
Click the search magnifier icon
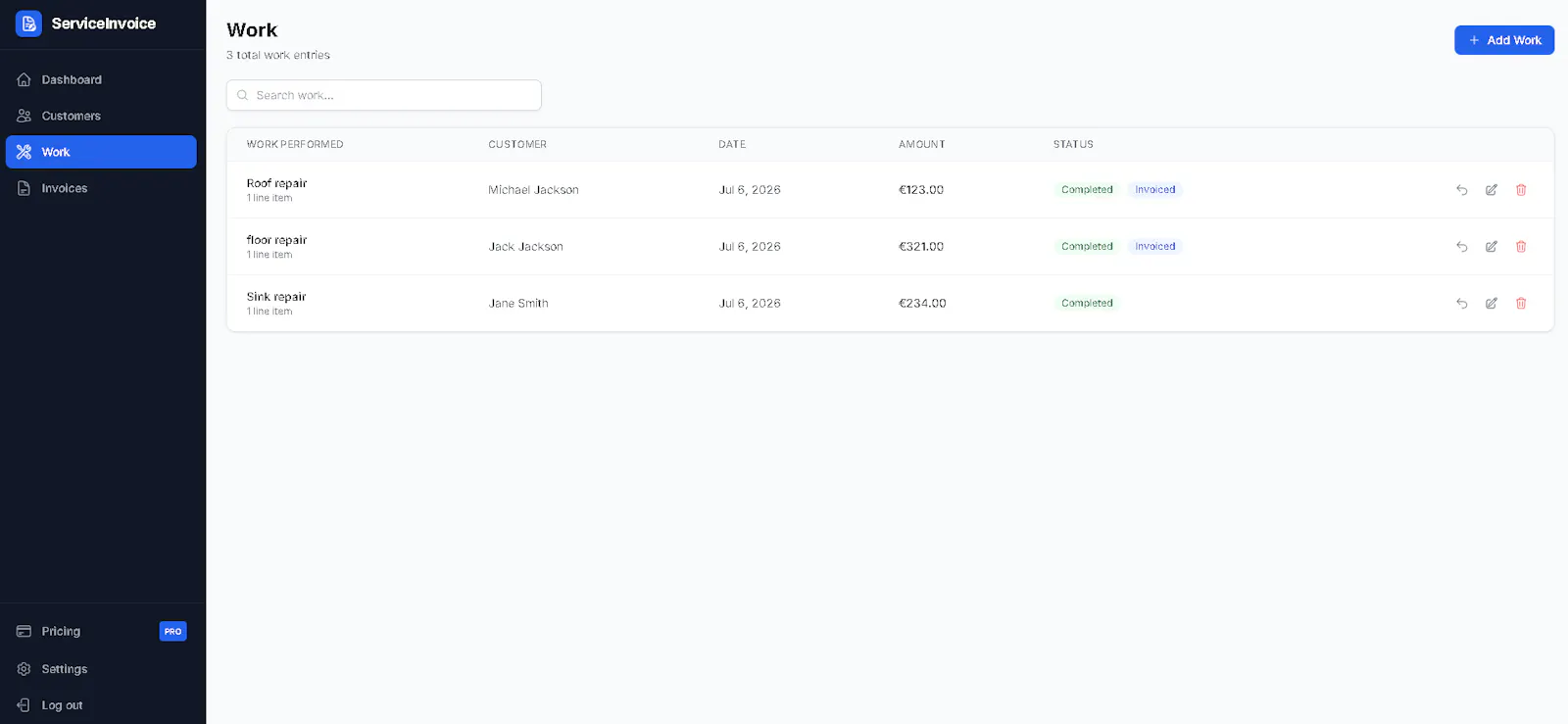coord(242,95)
